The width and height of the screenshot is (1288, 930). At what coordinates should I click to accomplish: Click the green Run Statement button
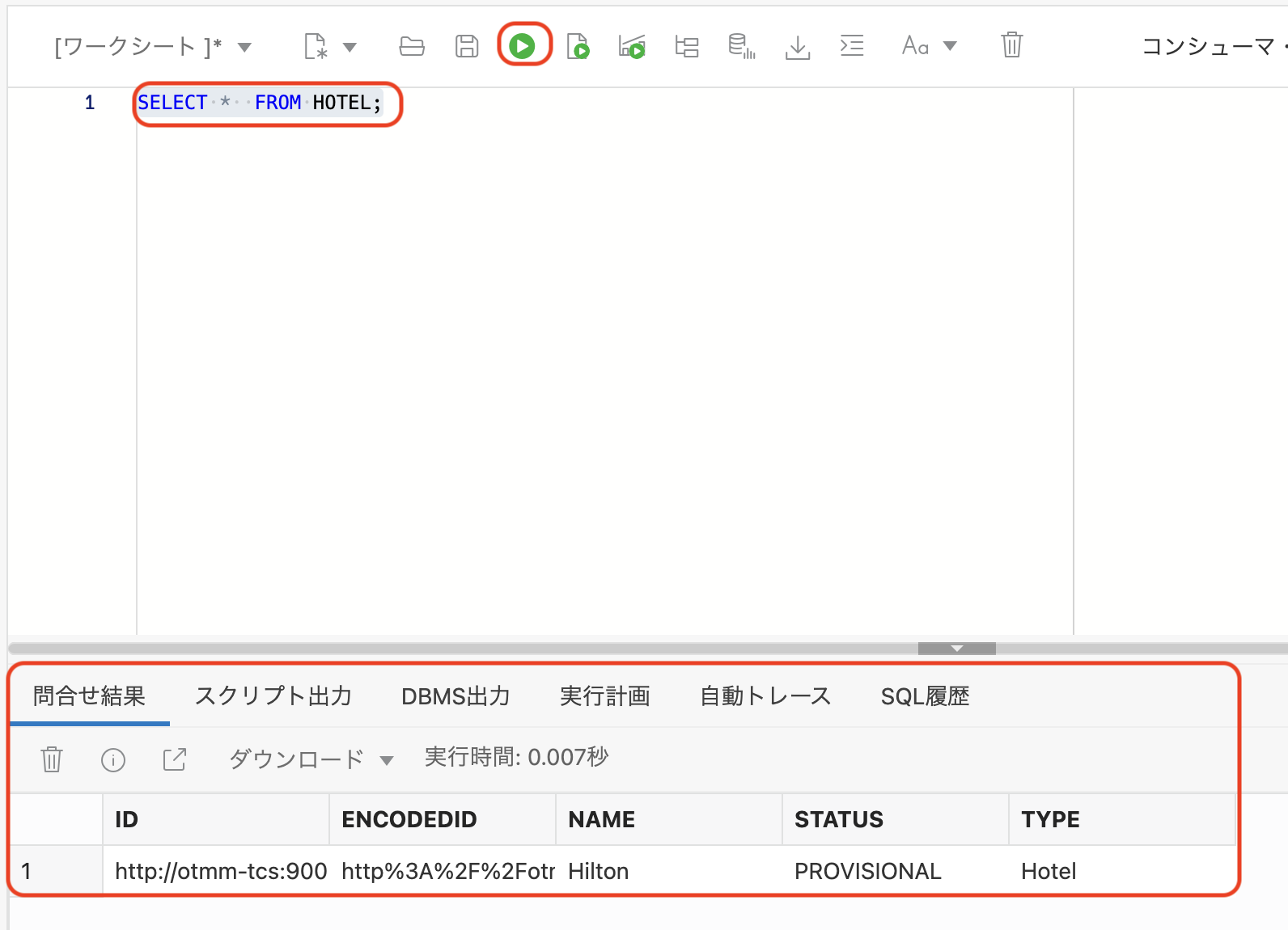click(x=523, y=46)
